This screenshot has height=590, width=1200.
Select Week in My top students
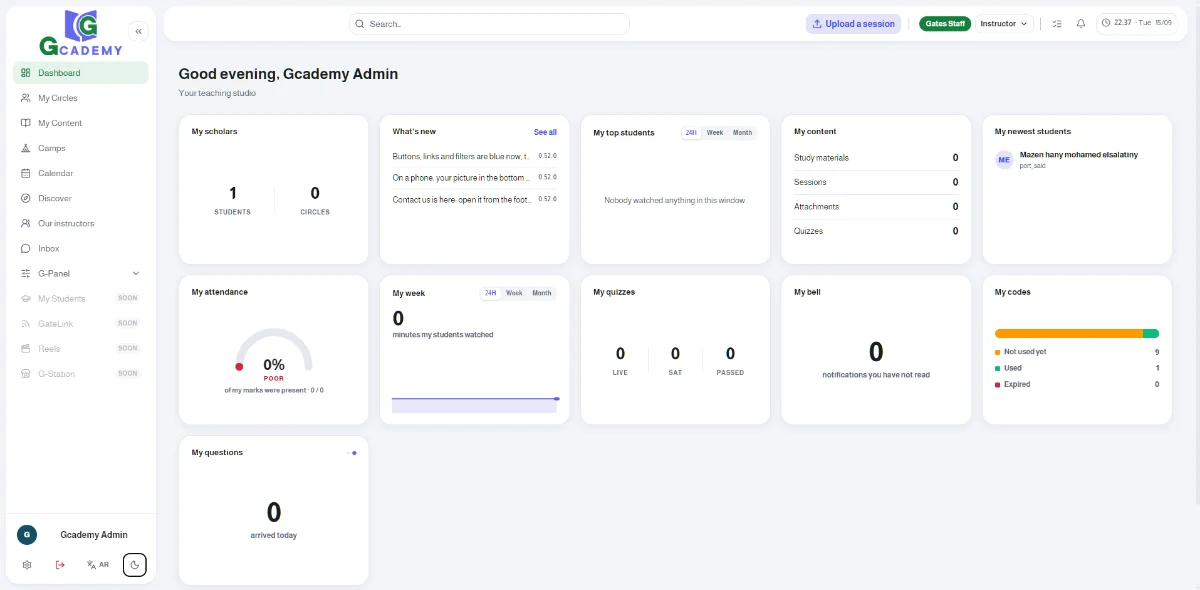pos(715,132)
